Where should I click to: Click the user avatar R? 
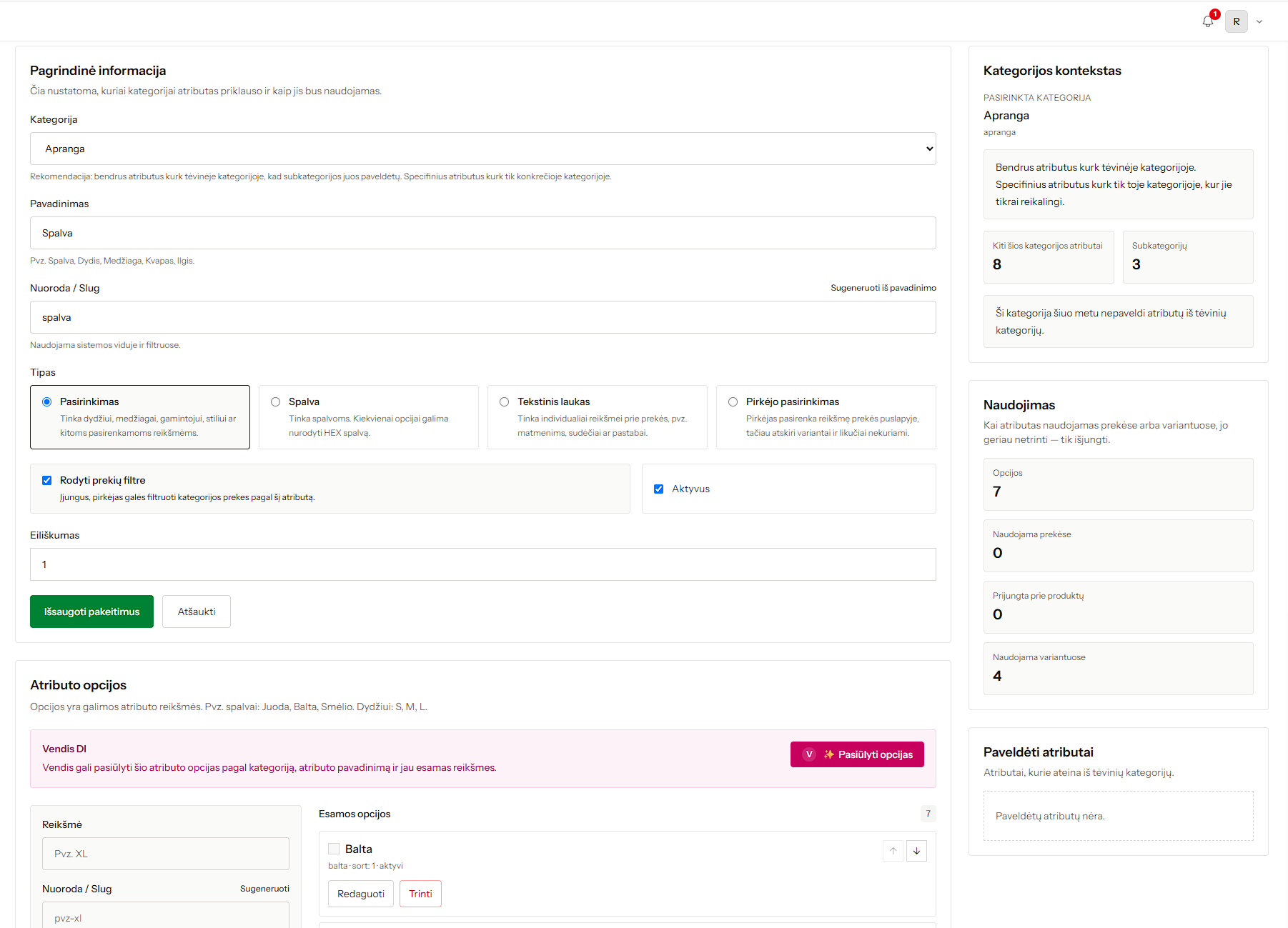[1237, 21]
